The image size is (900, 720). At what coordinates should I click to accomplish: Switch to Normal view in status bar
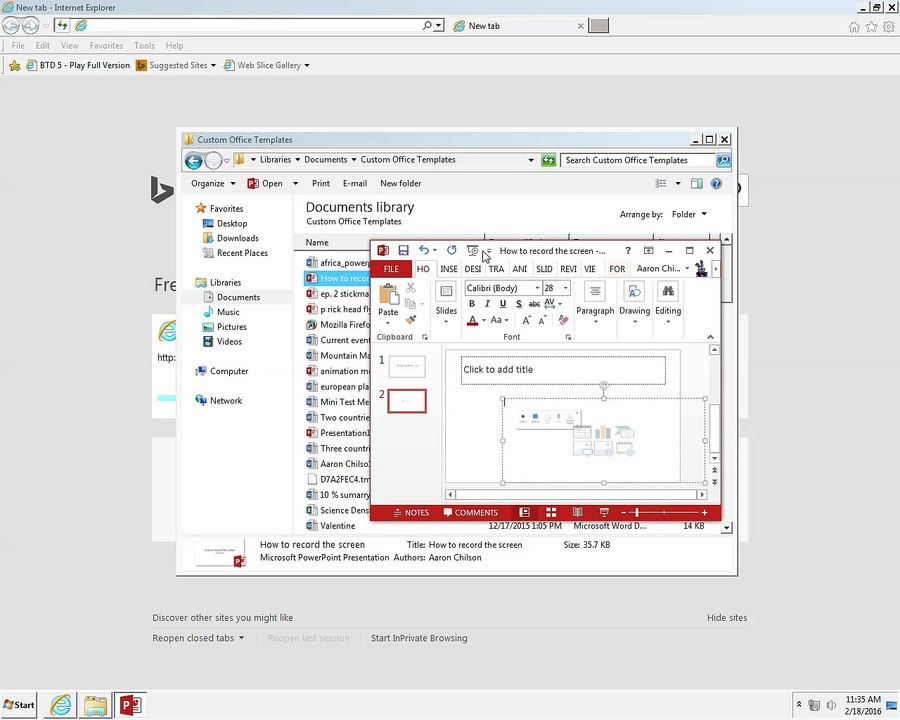pyautogui.click(x=524, y=512)
